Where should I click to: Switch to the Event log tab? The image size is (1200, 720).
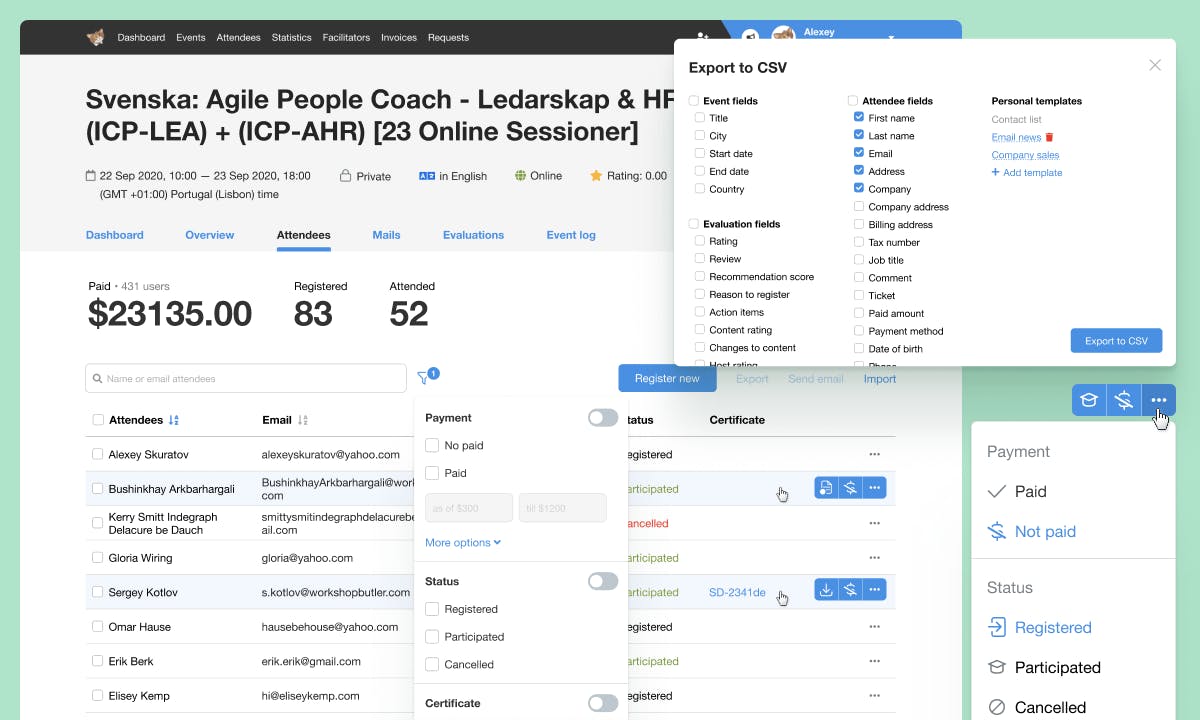tap(571, 235)
